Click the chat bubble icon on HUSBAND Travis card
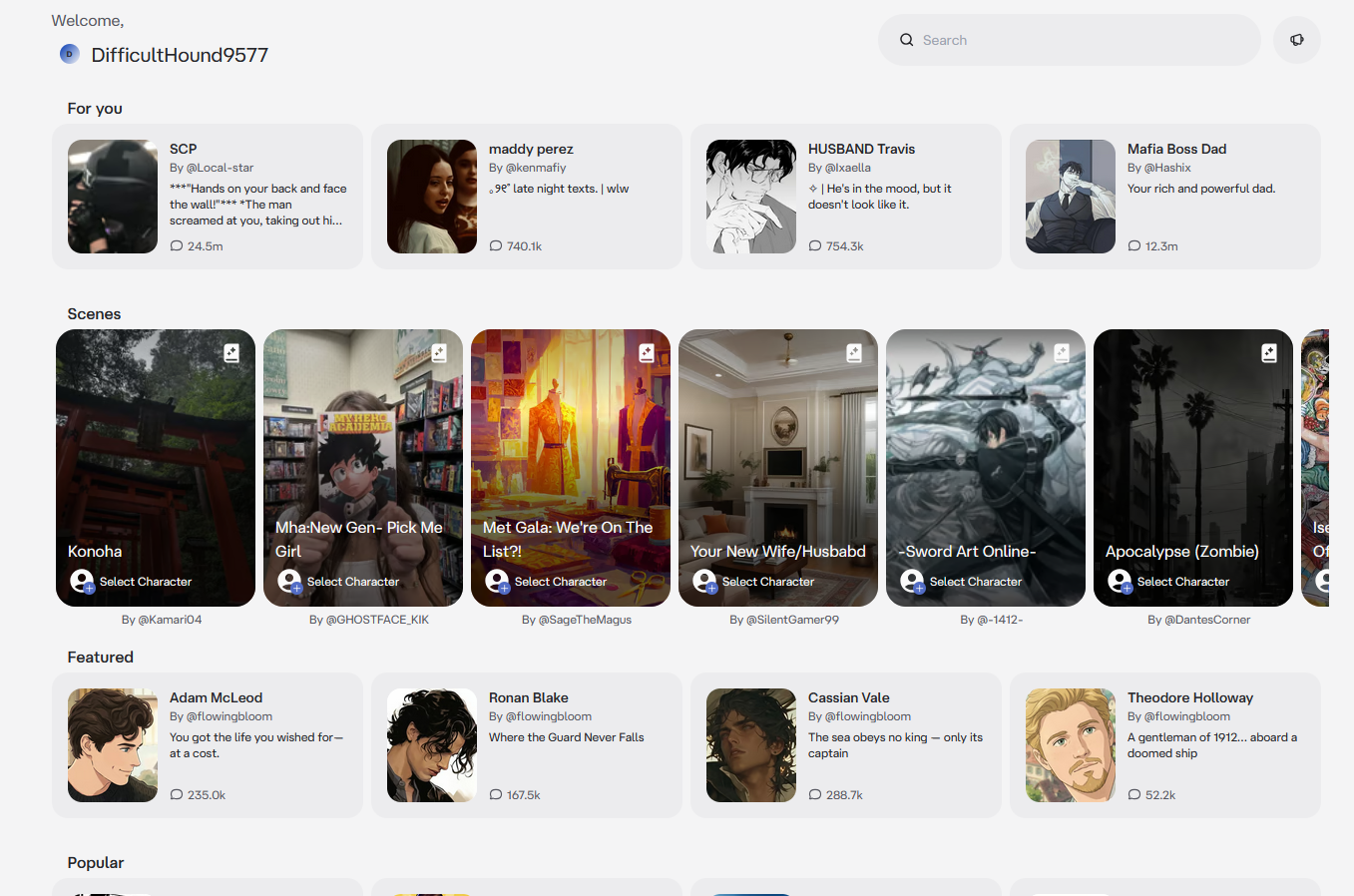 (x=815, y=246)
